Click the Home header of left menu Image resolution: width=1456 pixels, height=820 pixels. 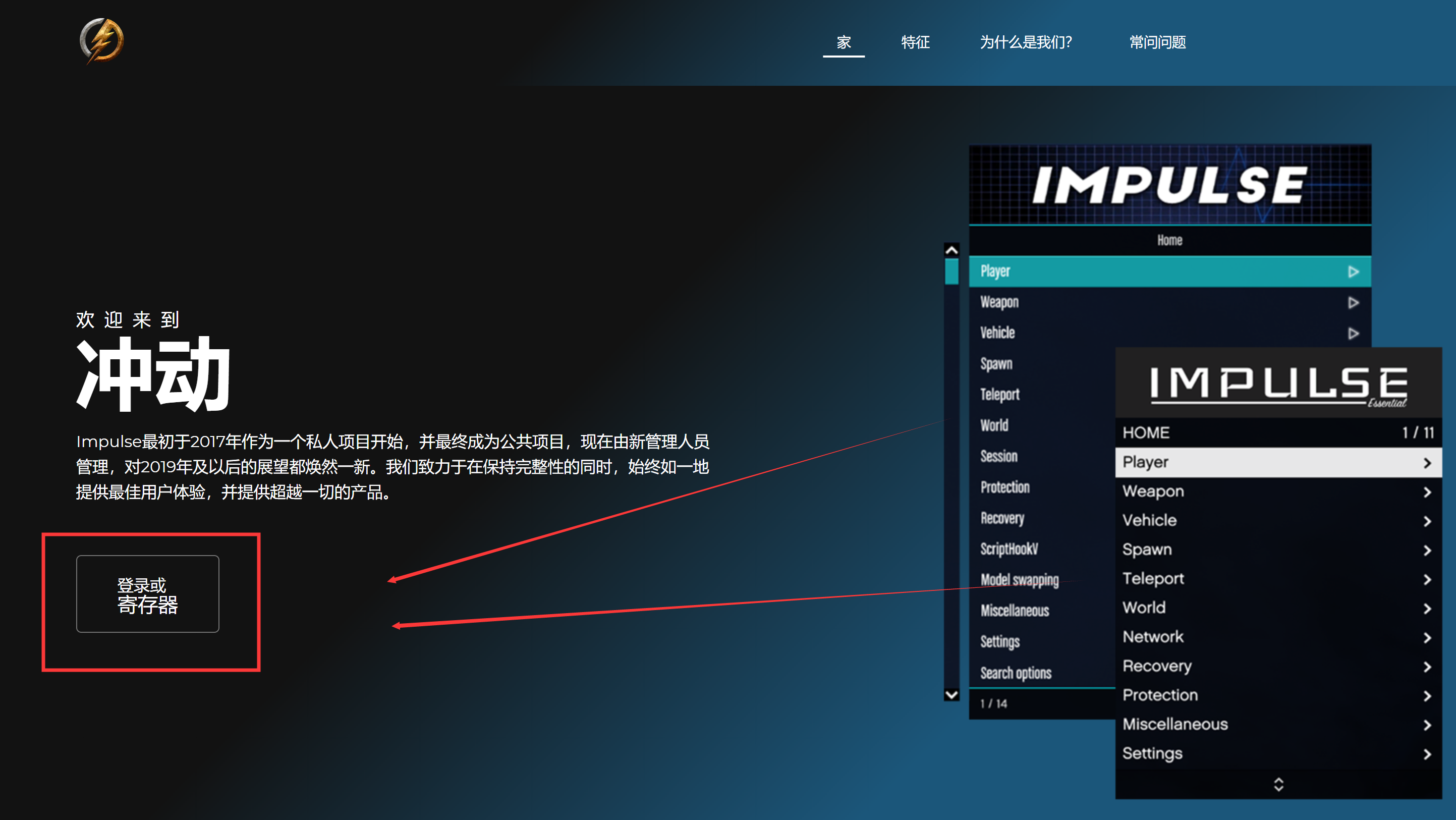tap(1169, 240)
